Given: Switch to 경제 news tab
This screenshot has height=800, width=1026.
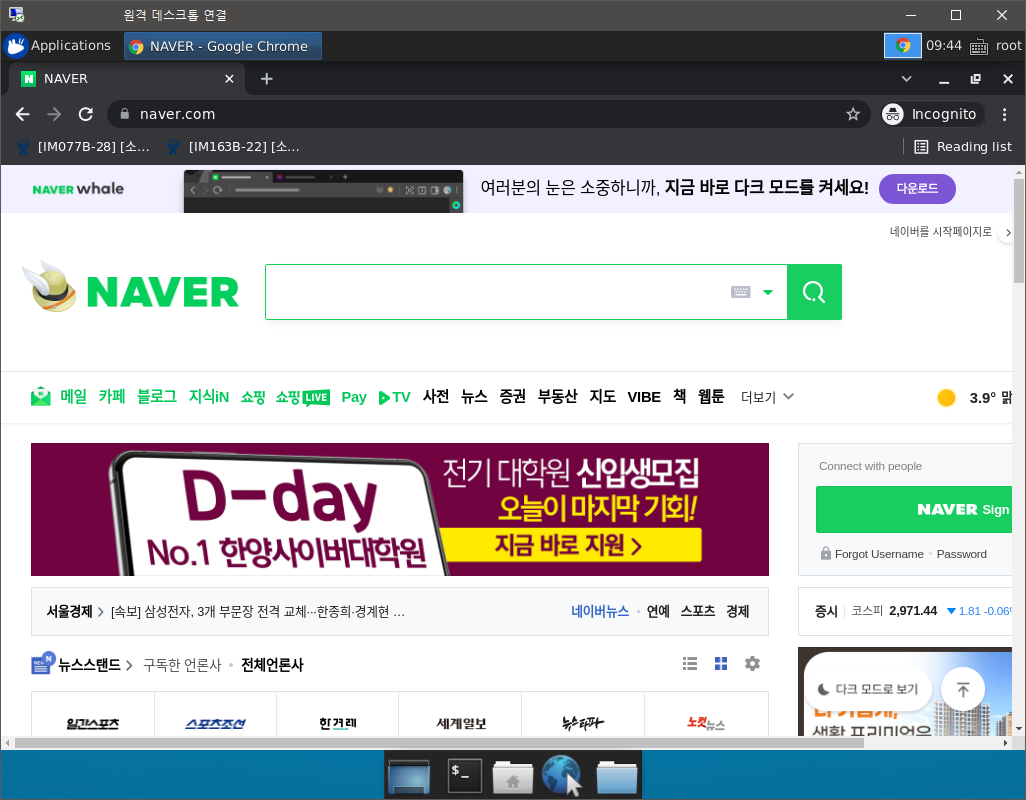Looking at the screenshot, I should 737,611.
